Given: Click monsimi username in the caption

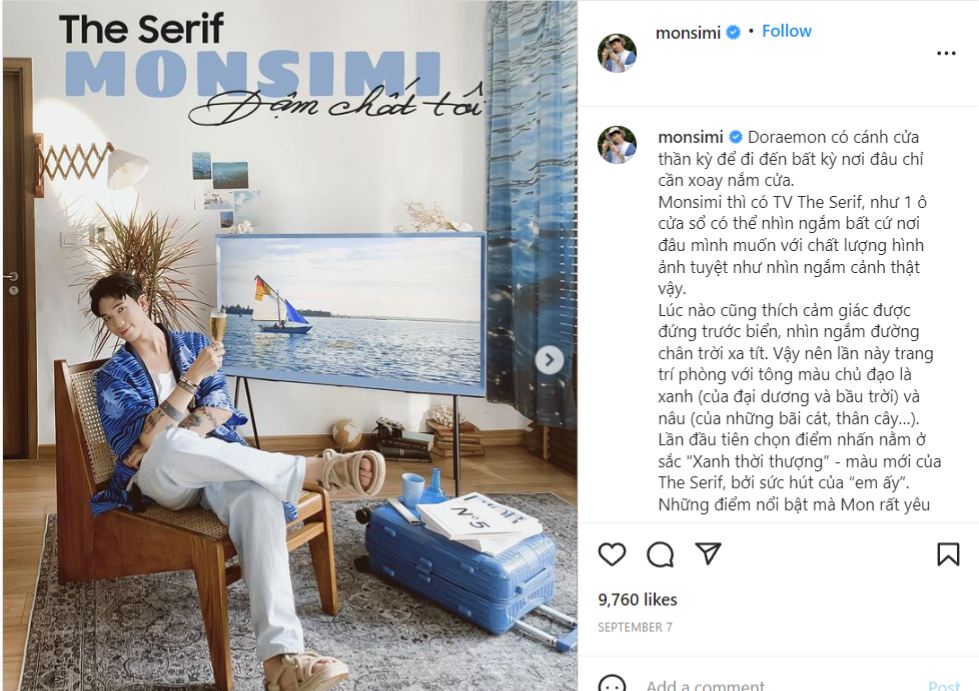Looking at the screenshot, I should (690, 137).
